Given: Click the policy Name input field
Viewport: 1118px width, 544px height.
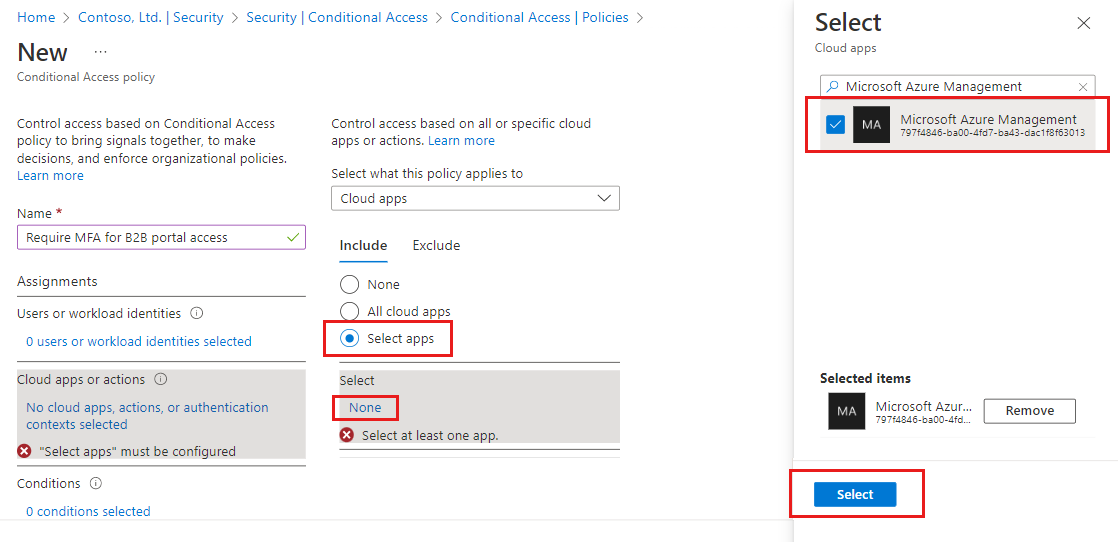Looking at the screenshot, I should click(x=161, y=237).
